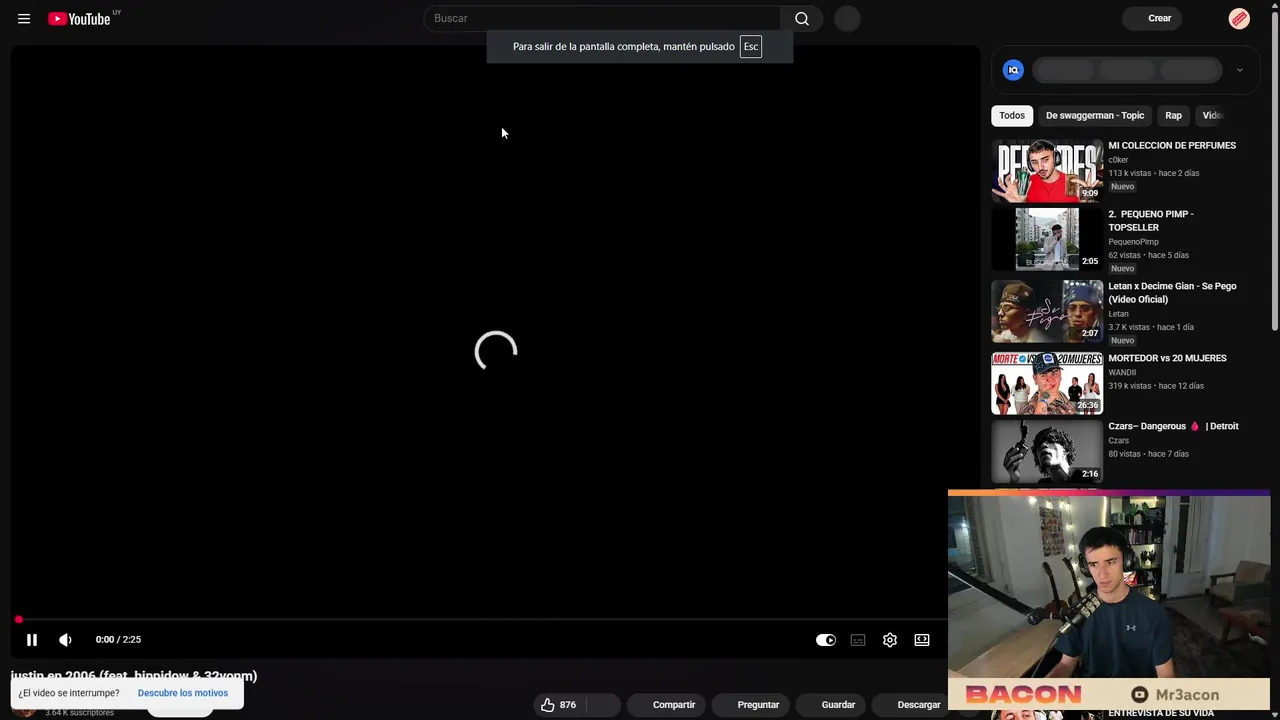Click Letan x Decime Gian title
1280x720 pixels.
tap(1172, 293)
